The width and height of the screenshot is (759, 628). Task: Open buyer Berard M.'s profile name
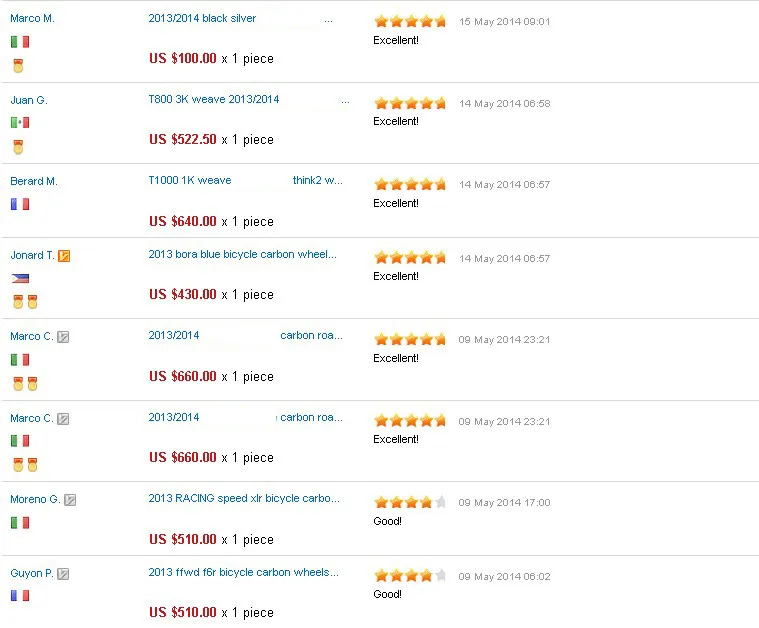click(x=34, y=181)
